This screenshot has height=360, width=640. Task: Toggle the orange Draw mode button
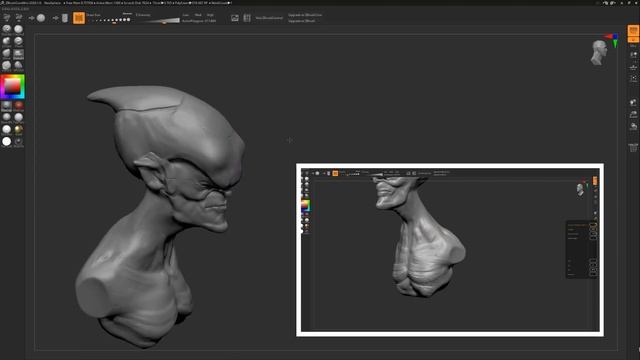pos(79,18)
